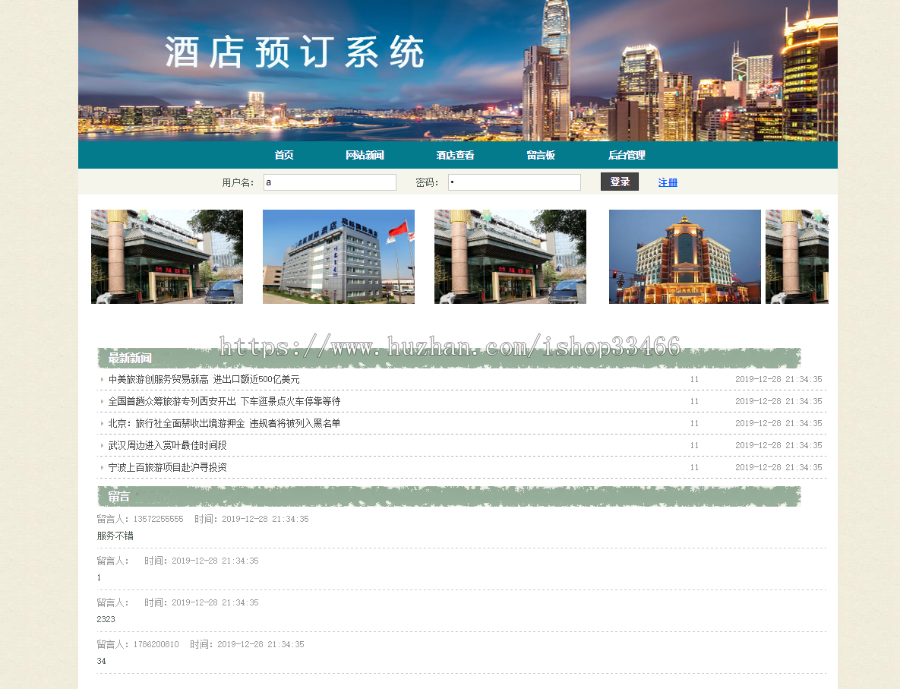Visit the 留言板 message board page
The image size is (900, 689).
(x=541, y=155)
